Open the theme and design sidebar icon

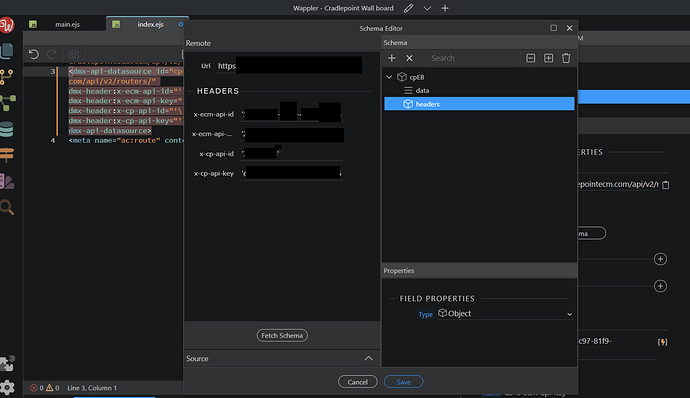(x=7, y=181)
